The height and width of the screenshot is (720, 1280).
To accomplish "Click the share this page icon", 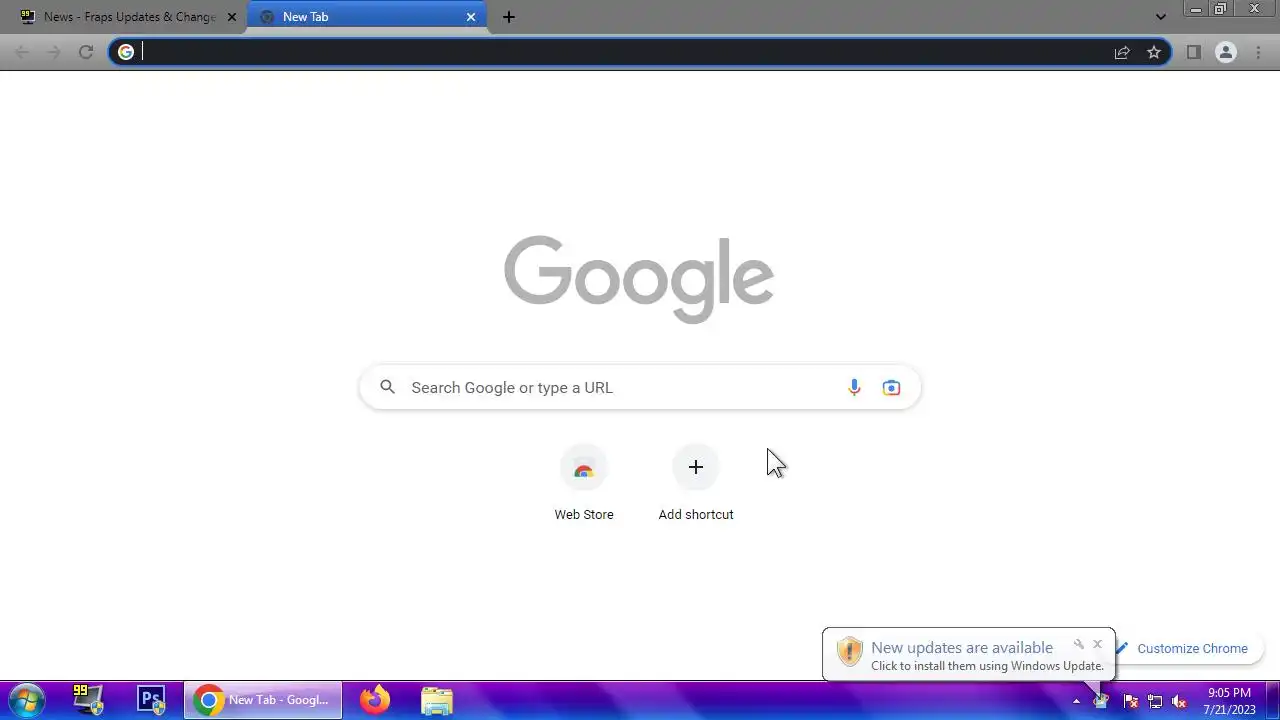I will click(1122, 52).
